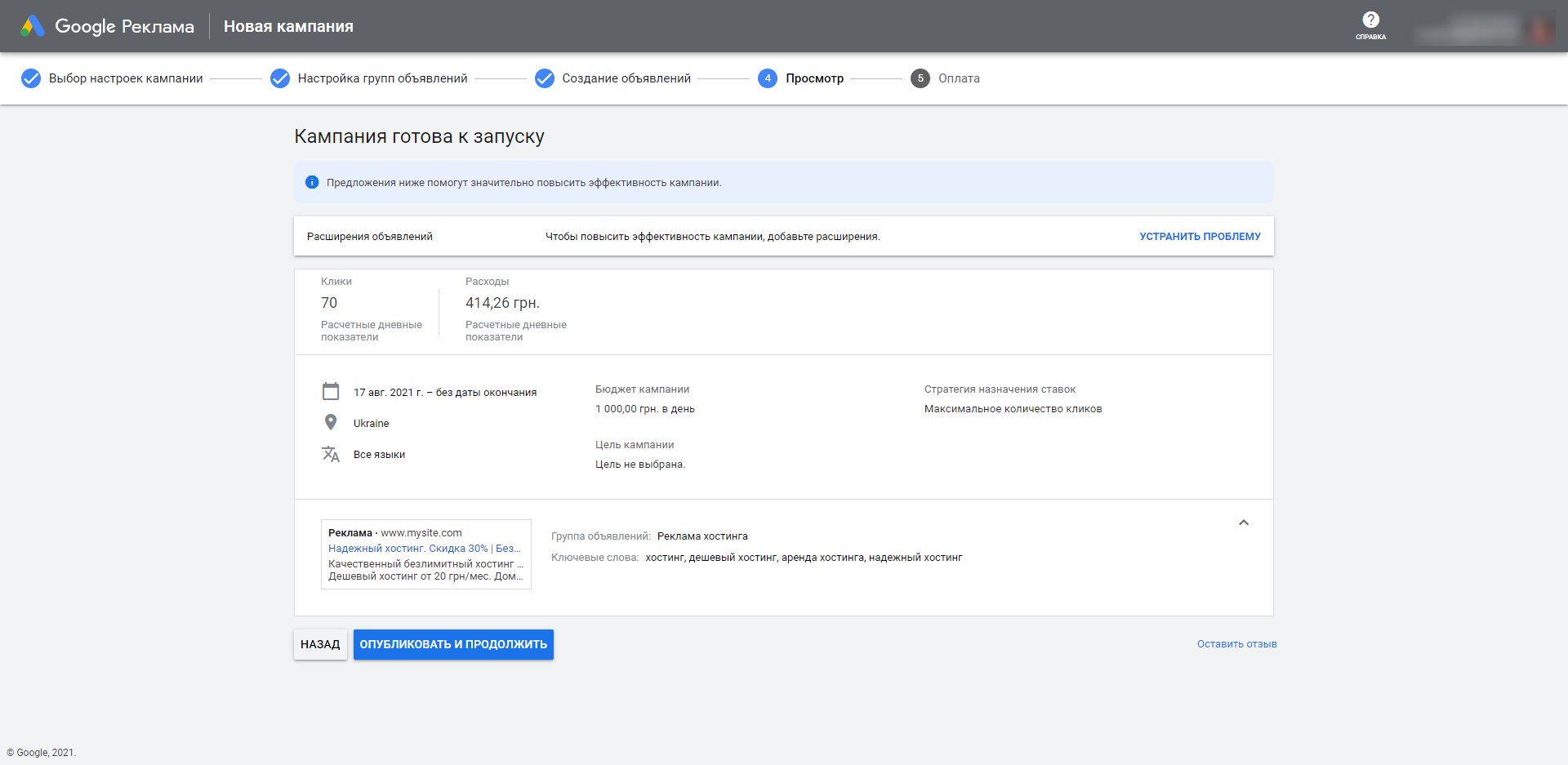Screen dimensions: 1568x765
Task: Click the Расширения объявлений row label
Action: tap(370, 237)
